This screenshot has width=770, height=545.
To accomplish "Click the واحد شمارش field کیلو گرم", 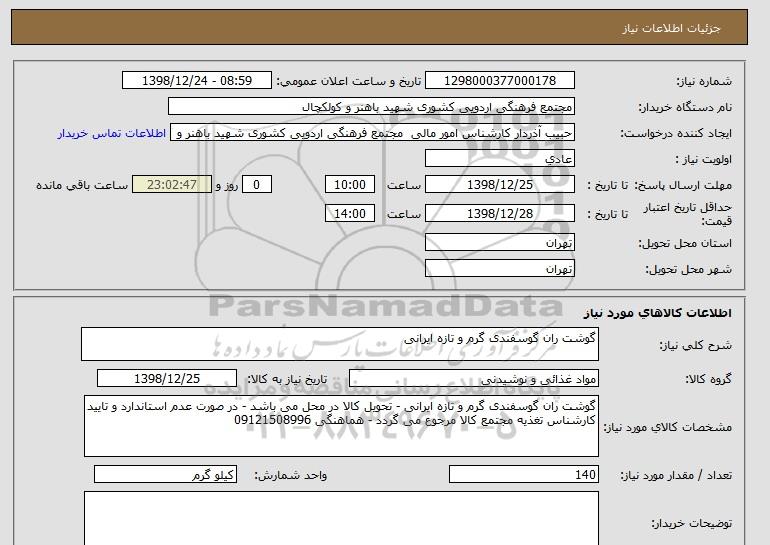I will (165, 475).
